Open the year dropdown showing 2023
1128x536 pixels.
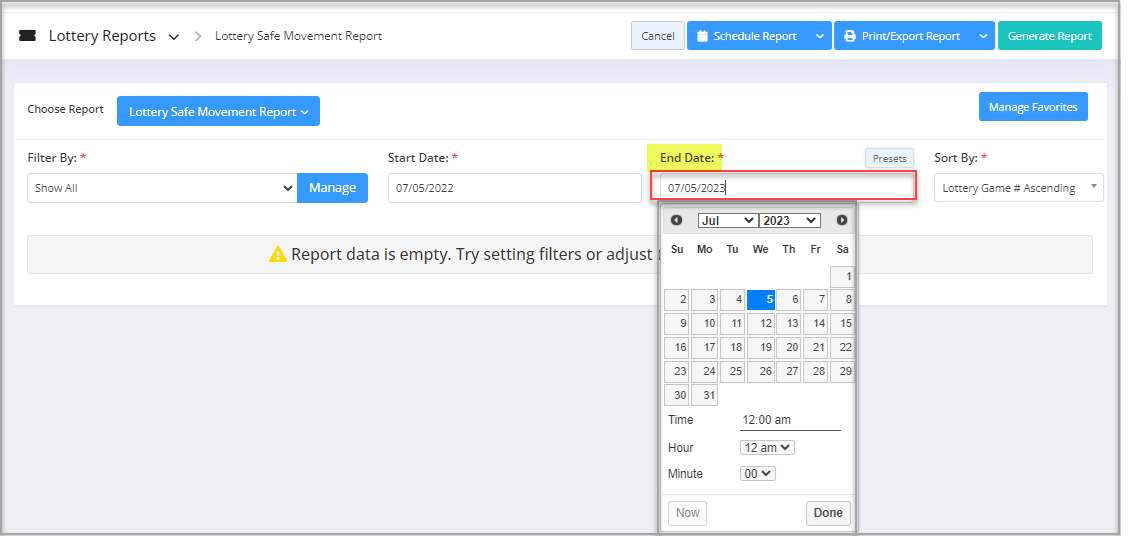point(789,220)
